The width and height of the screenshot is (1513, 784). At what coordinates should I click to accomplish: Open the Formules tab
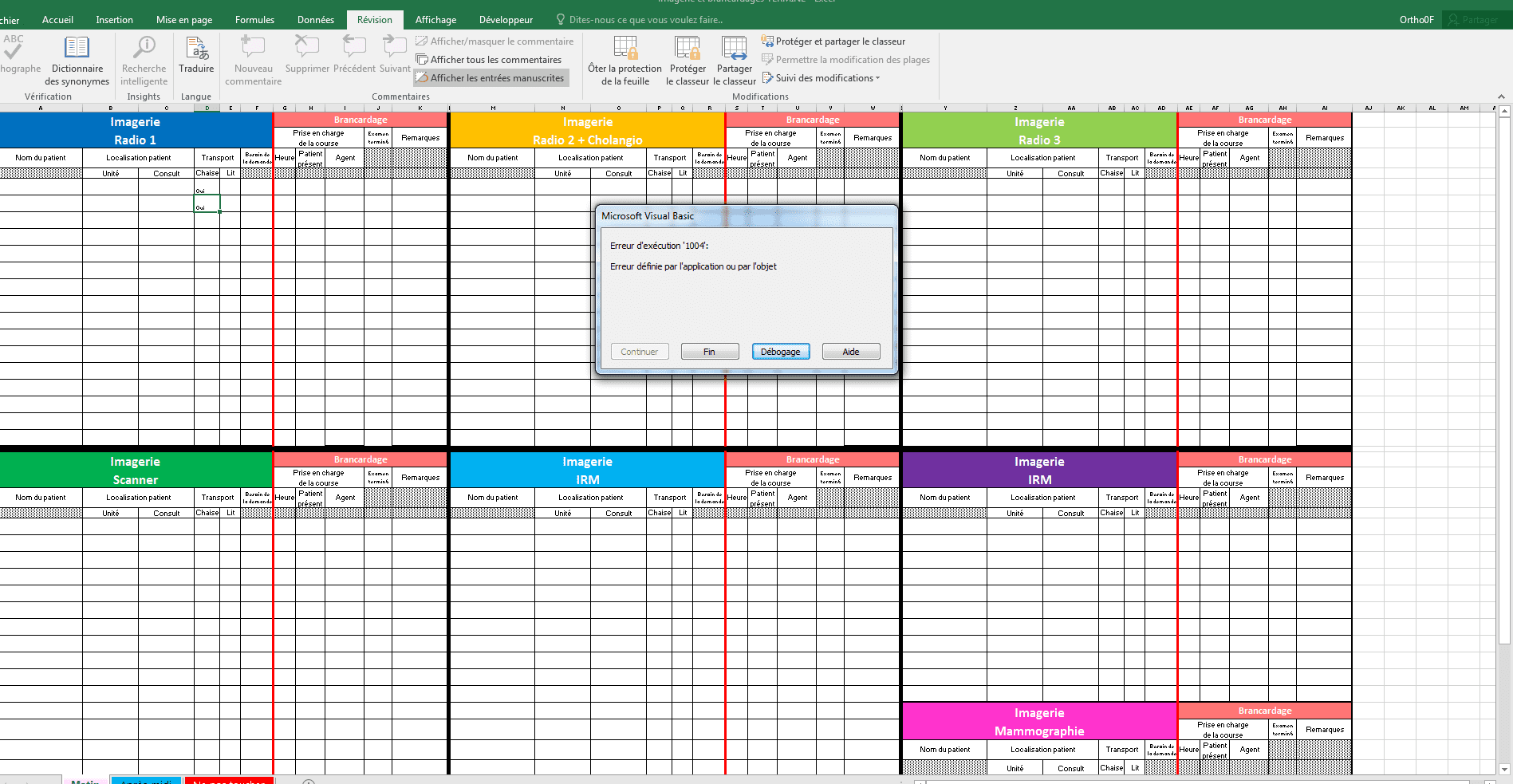[254, 20]
